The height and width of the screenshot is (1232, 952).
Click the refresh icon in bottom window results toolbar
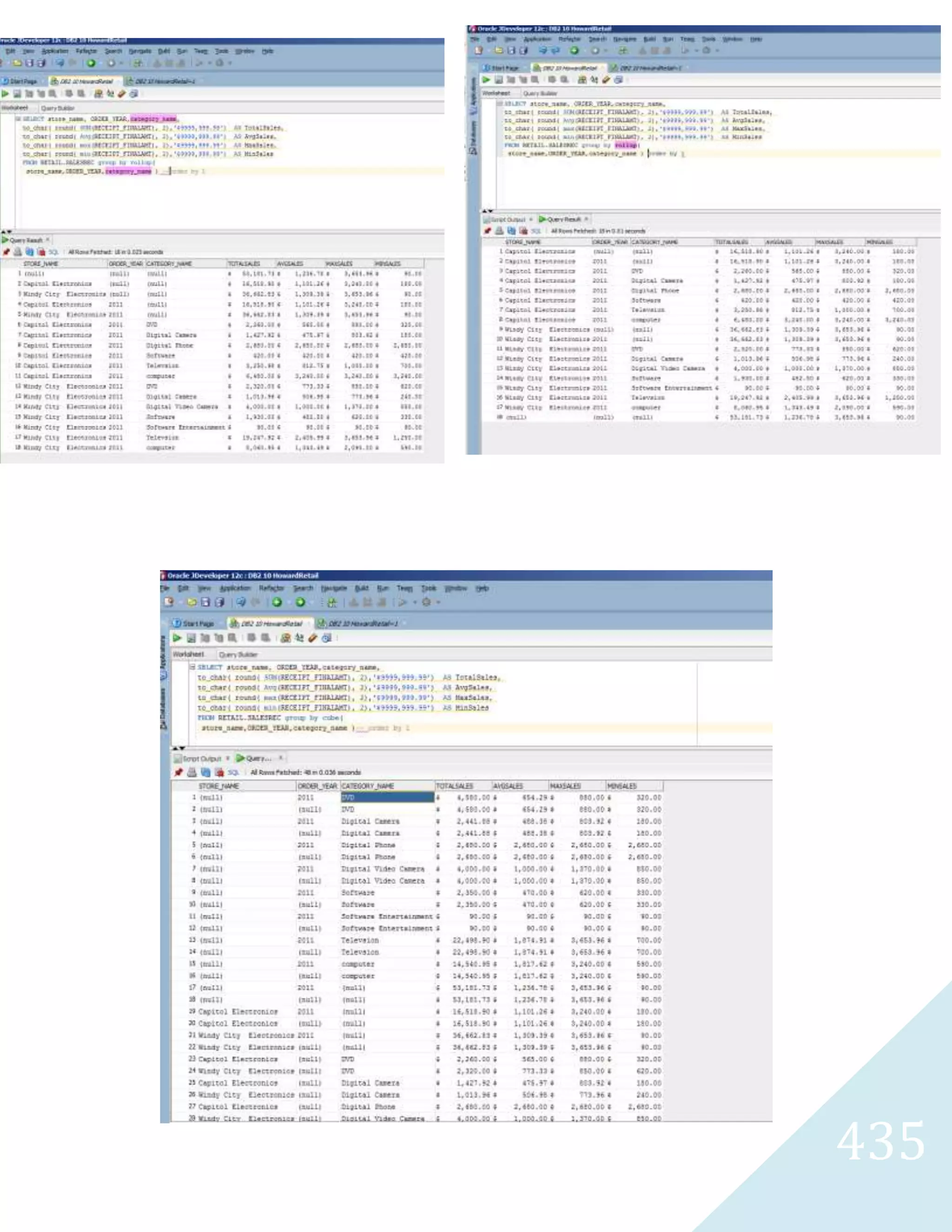(x=205, y=772)
